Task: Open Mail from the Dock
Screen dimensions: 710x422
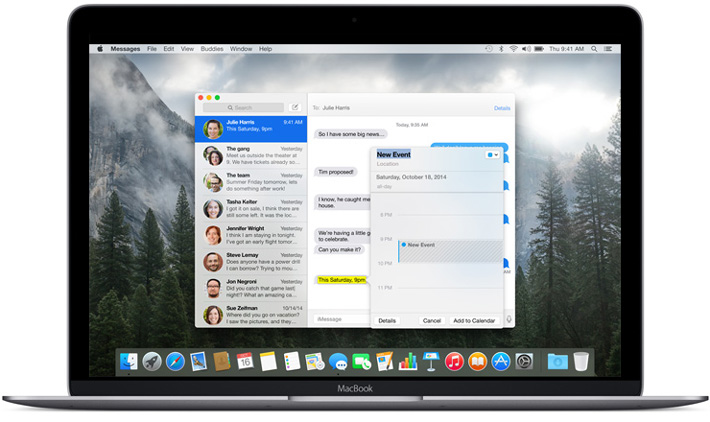Action: pyautogui.click(x=198, y=362)
